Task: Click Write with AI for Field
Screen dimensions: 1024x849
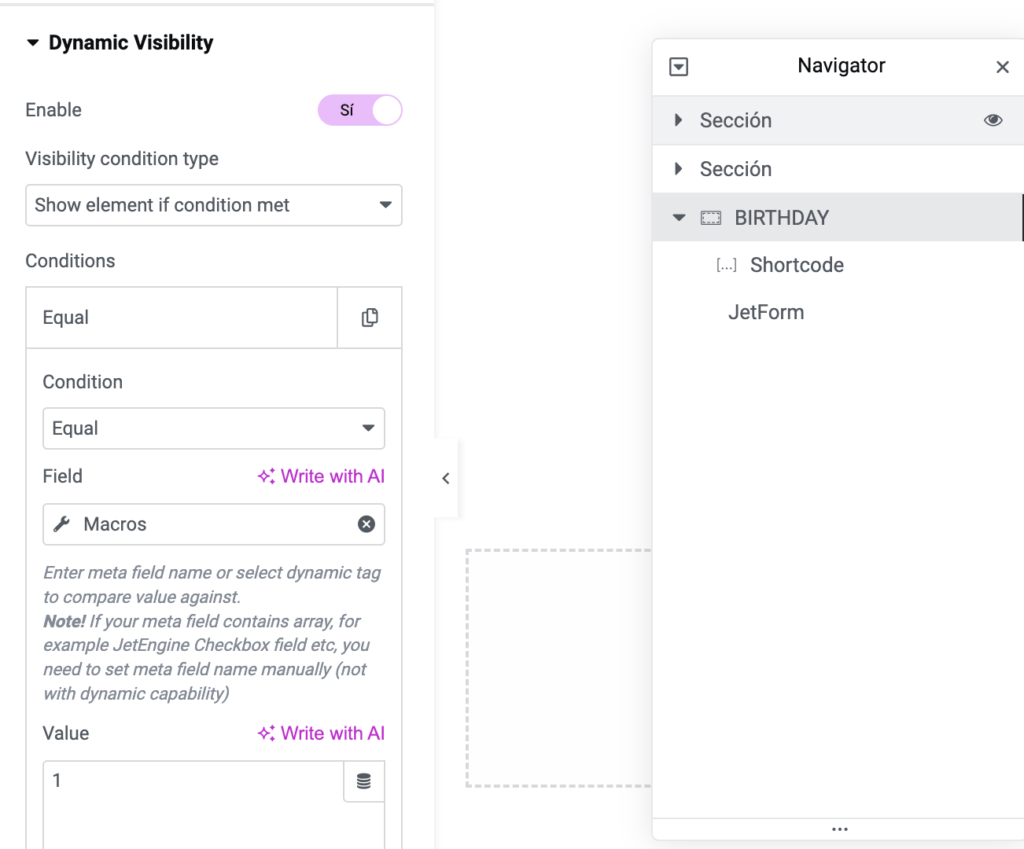Action: (321, 476)
